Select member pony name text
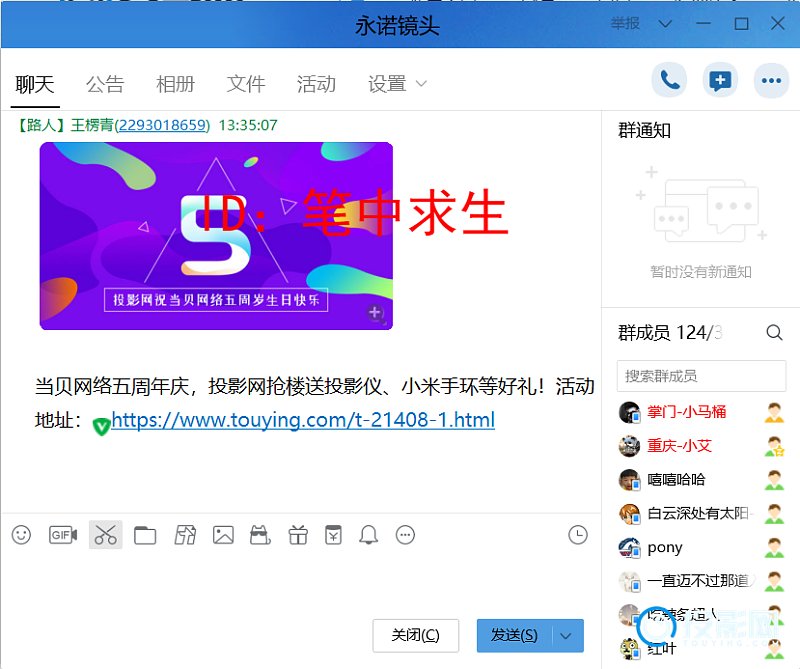800x669 pixels. pos(665,548)
